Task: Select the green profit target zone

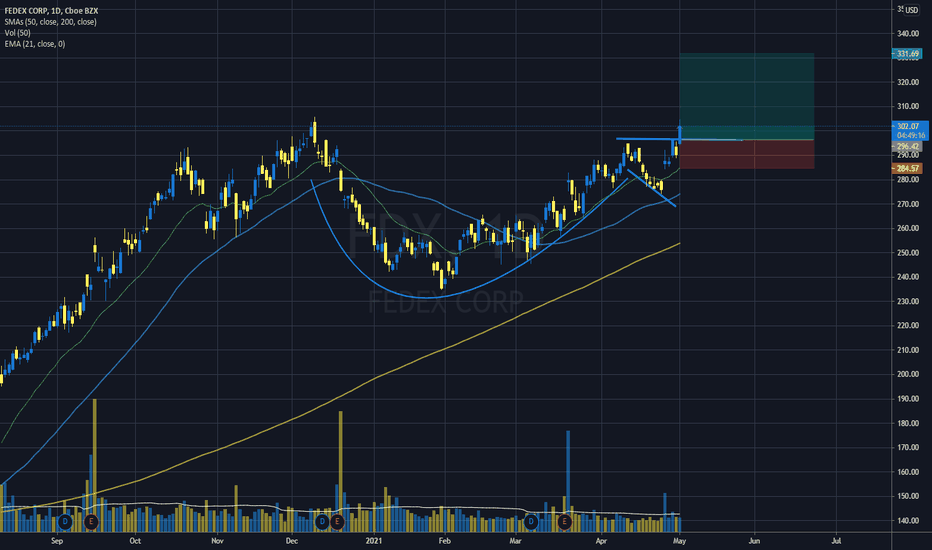Action: 747,96
